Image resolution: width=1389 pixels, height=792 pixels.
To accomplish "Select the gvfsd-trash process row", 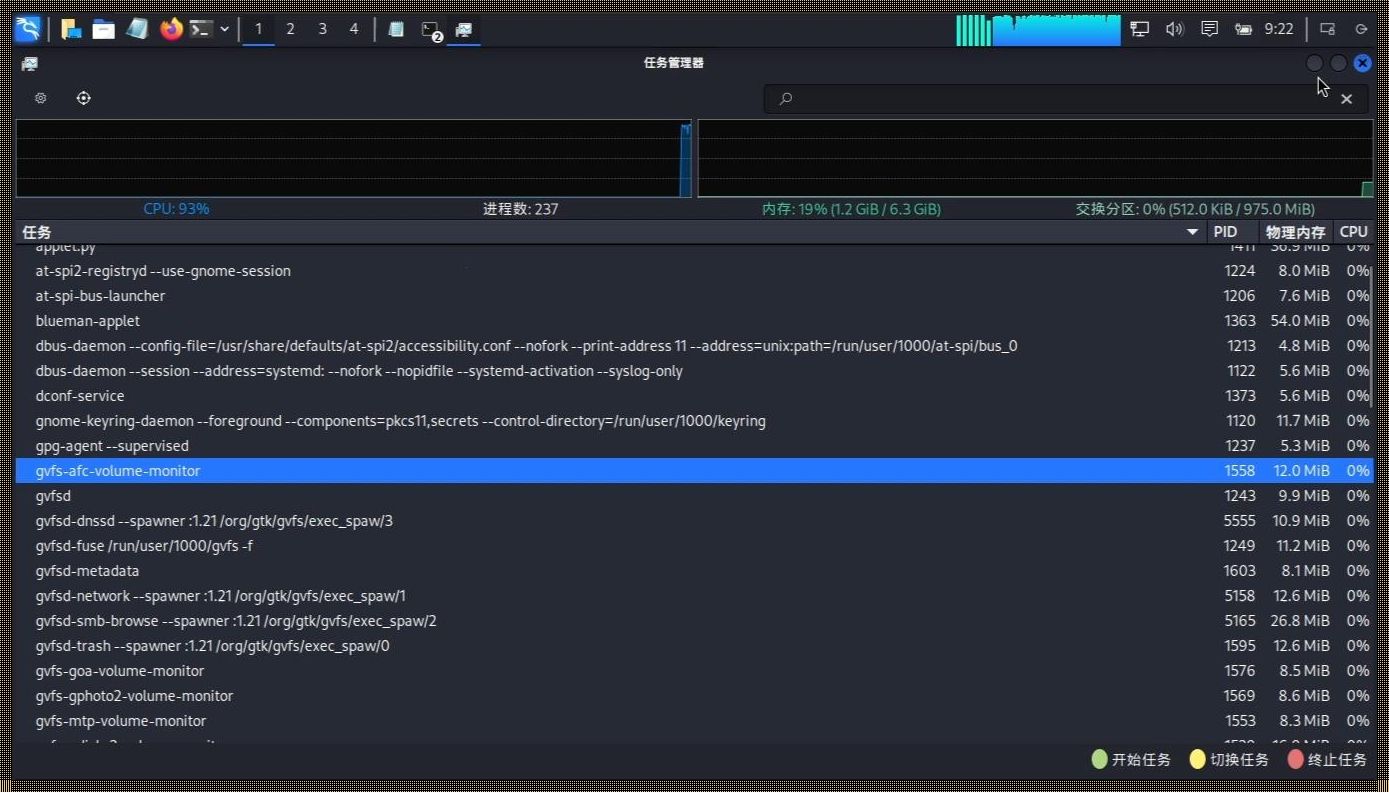I will (694, 646).
